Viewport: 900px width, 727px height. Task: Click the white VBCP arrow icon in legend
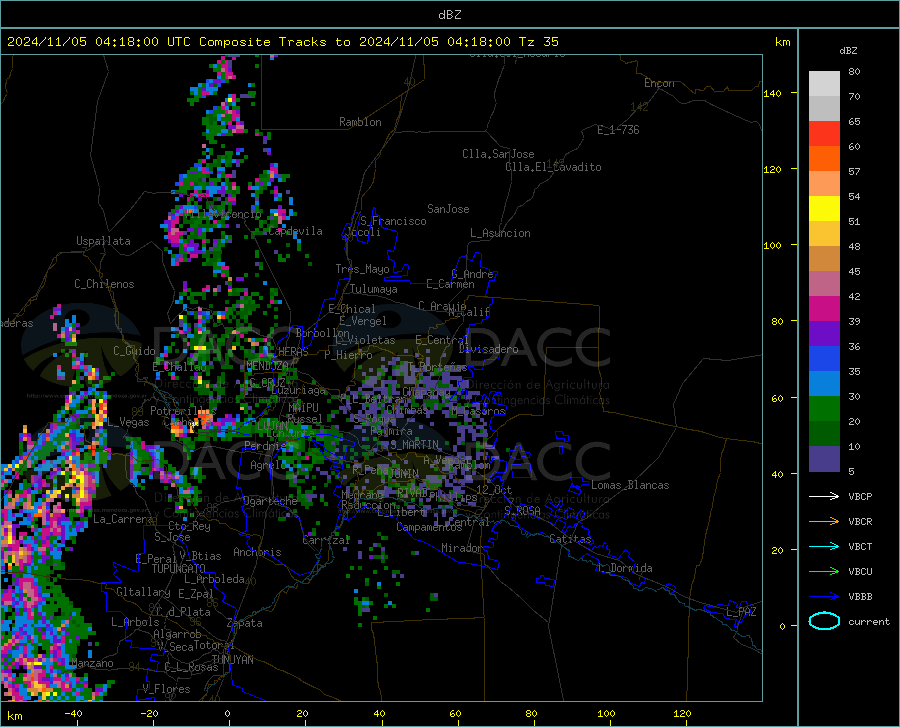point(824,496)
